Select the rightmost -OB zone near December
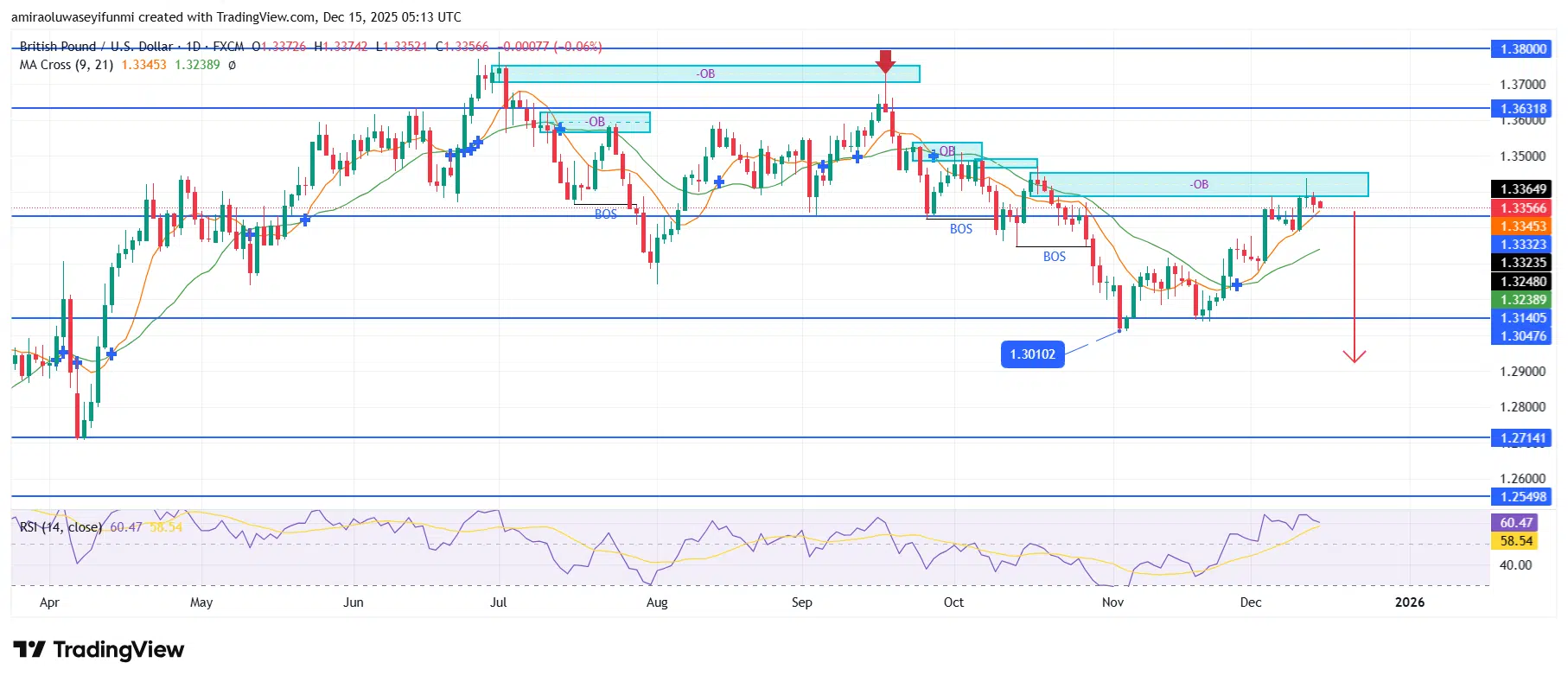Viewport: 1568px width, 682px height. tap(1198, 185)
